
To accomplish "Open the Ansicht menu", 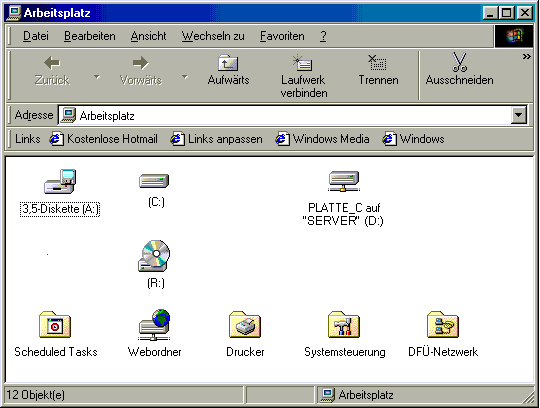I will [148, 36].
